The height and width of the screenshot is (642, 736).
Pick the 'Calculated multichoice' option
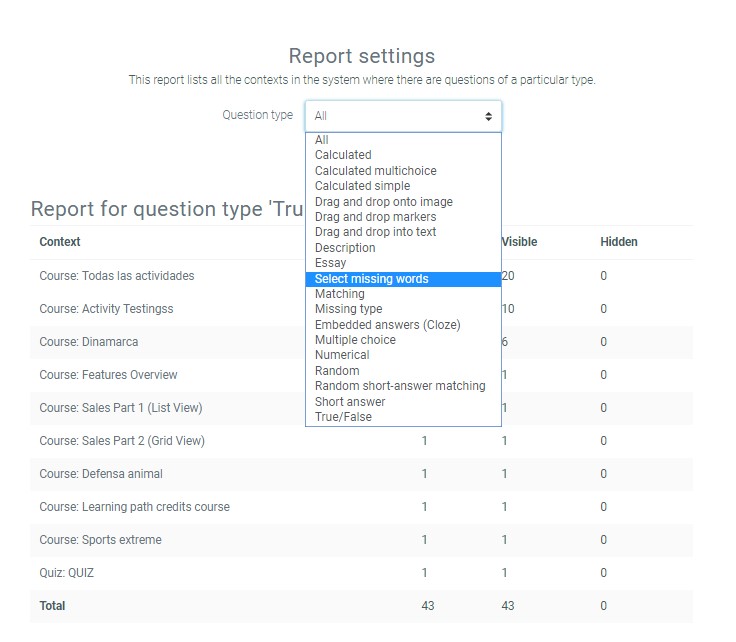tap(375, 171)
